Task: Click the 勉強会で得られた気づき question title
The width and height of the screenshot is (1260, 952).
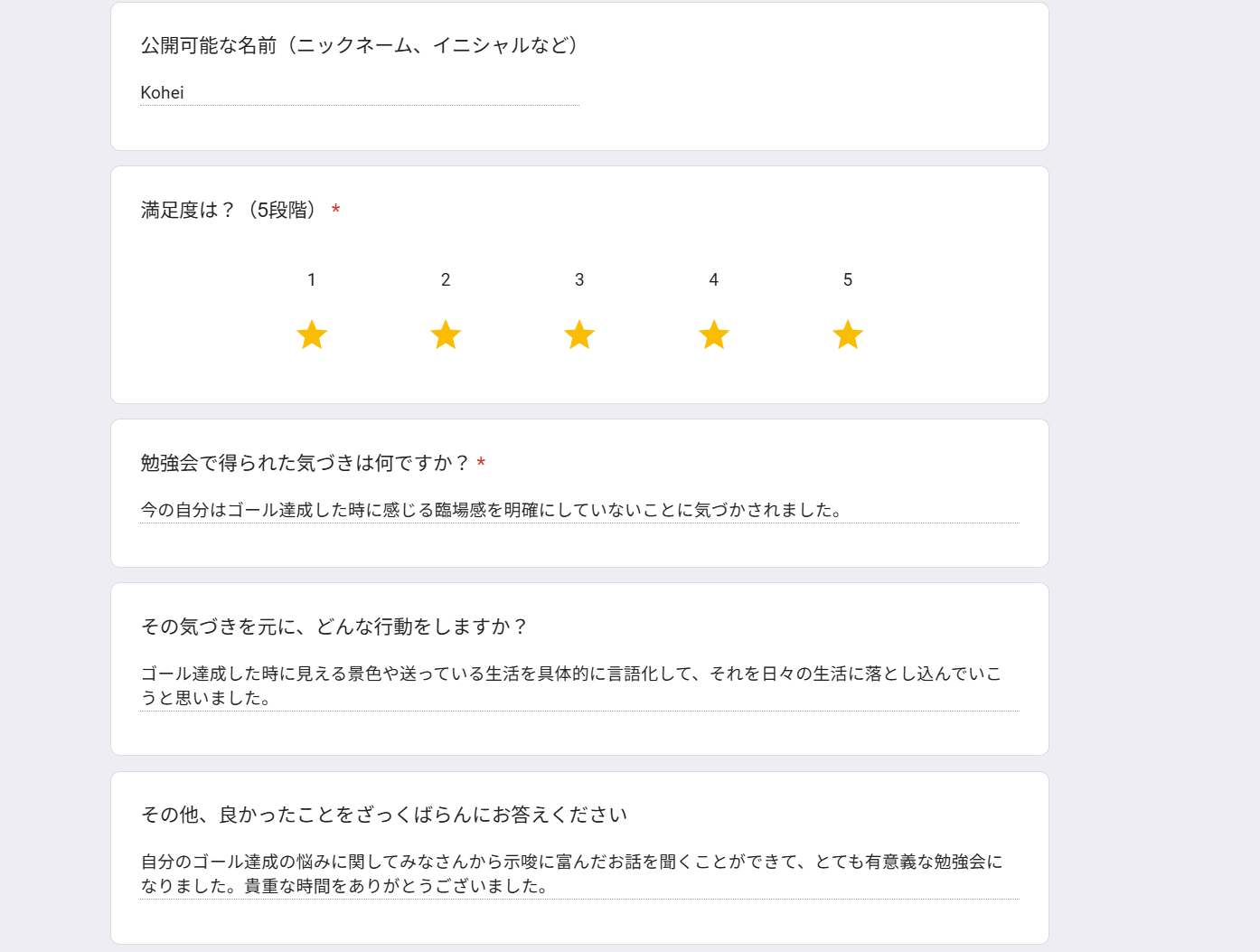Action: click(306, 463)
